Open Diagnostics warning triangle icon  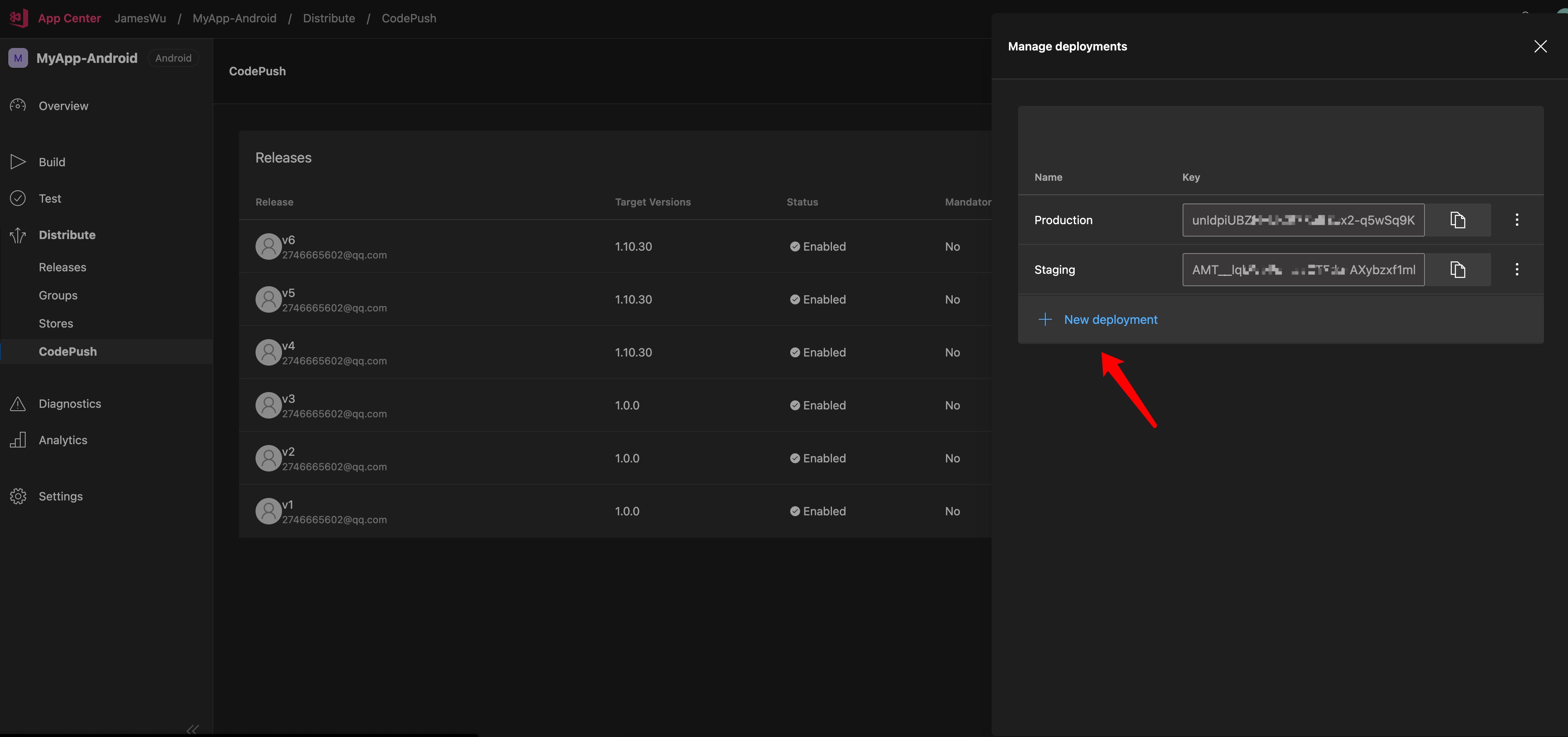pos(18,404)
